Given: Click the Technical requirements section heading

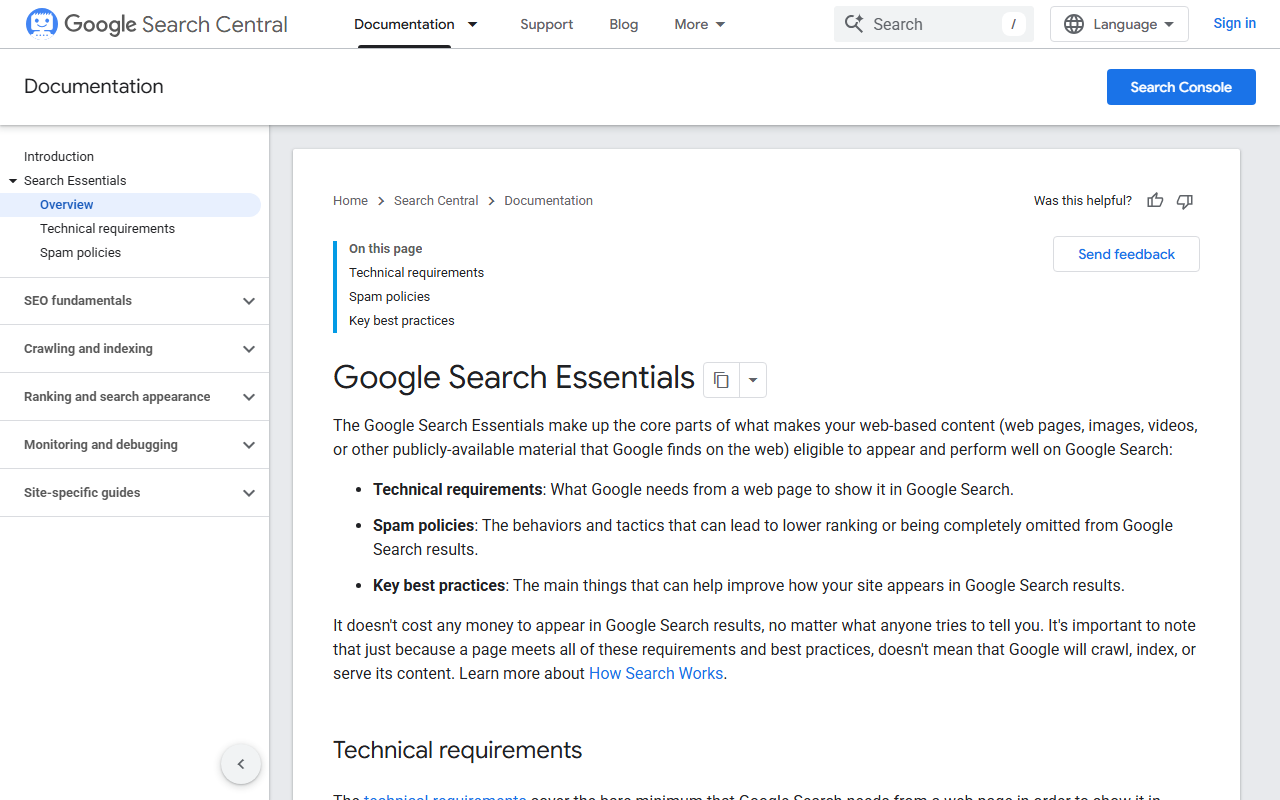Looking at the screenshot, I should (457, 750).
